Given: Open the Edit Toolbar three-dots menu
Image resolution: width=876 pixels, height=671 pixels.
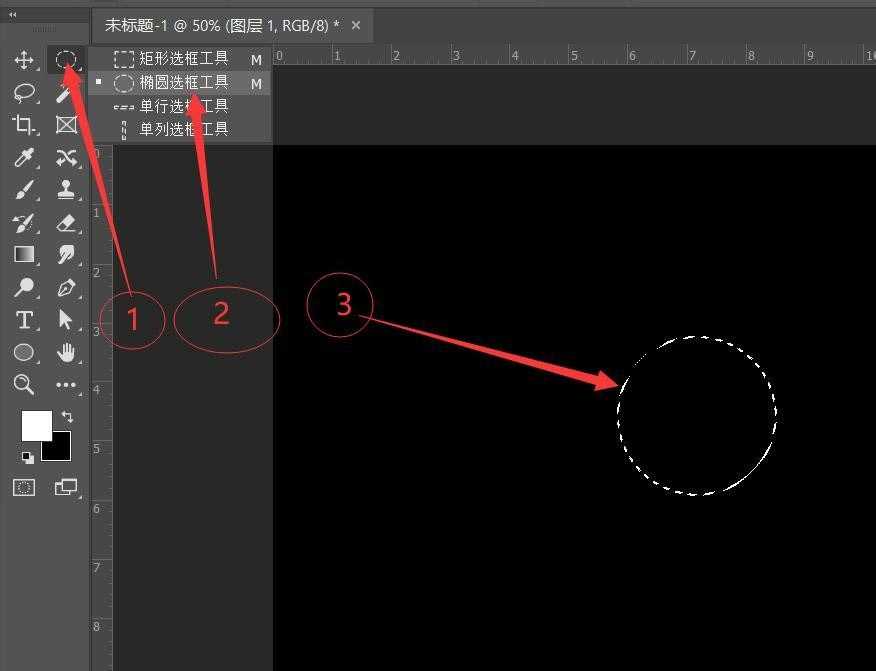Looking at the screenshot, I should click(67, 384).
